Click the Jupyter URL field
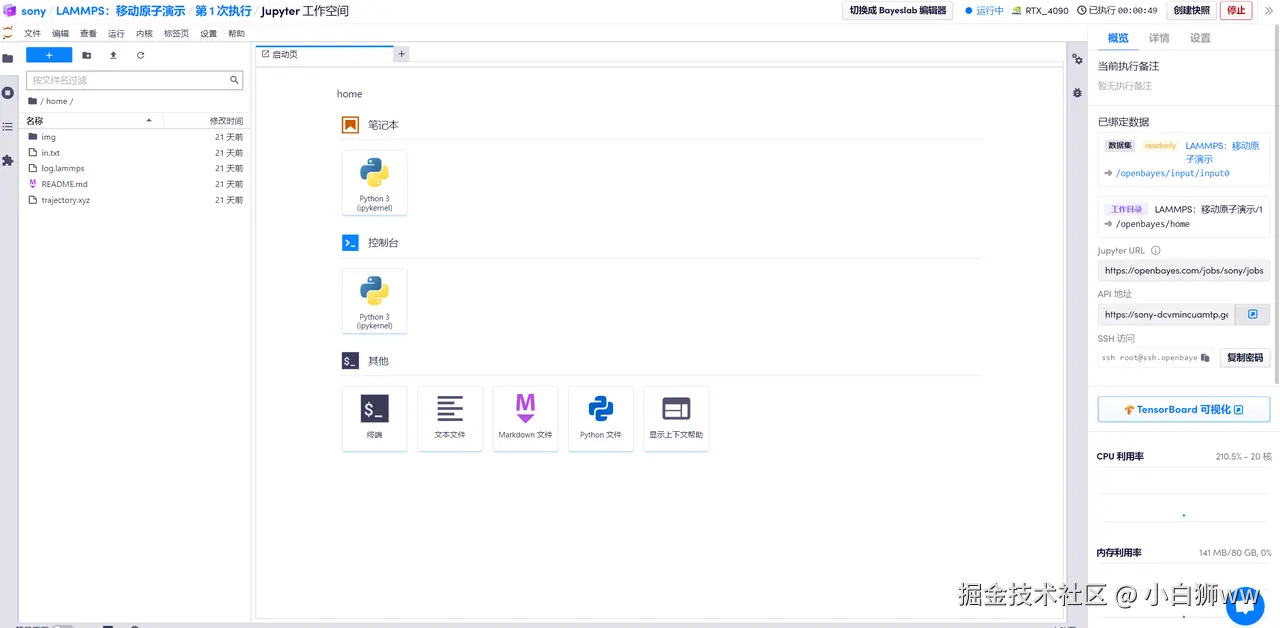 [x=1184, y=270]
